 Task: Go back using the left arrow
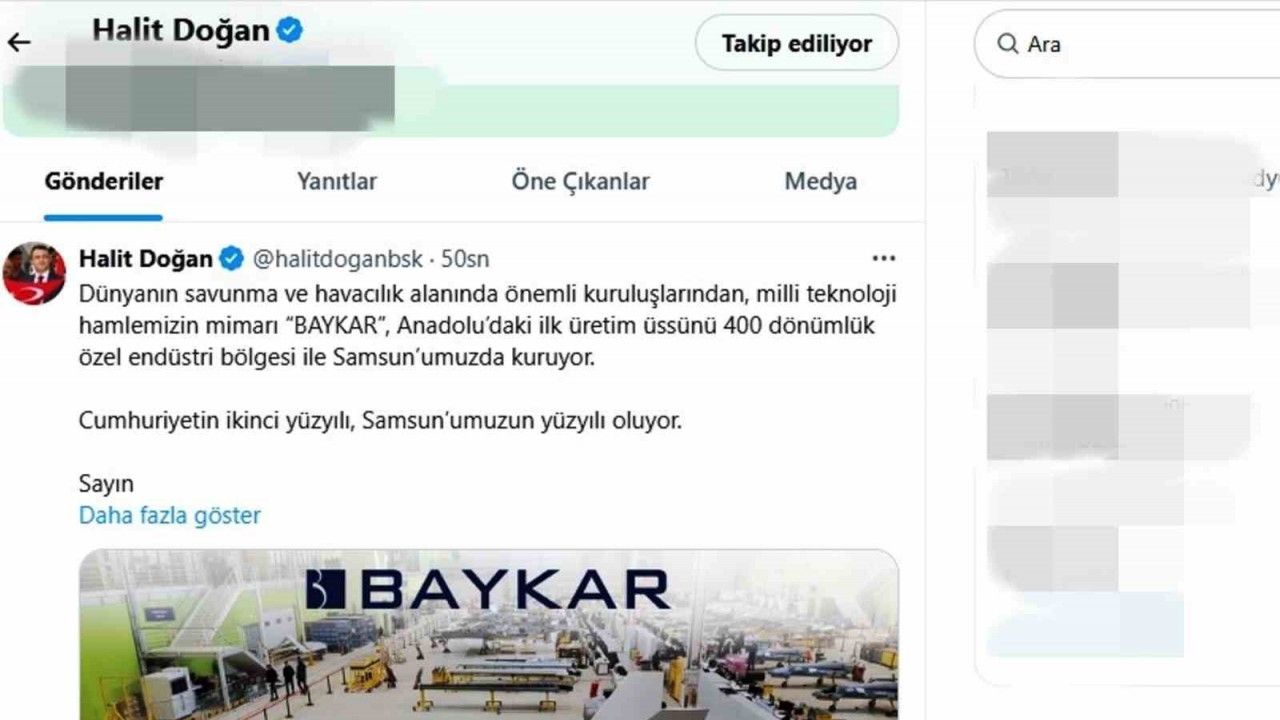(19, 42)
